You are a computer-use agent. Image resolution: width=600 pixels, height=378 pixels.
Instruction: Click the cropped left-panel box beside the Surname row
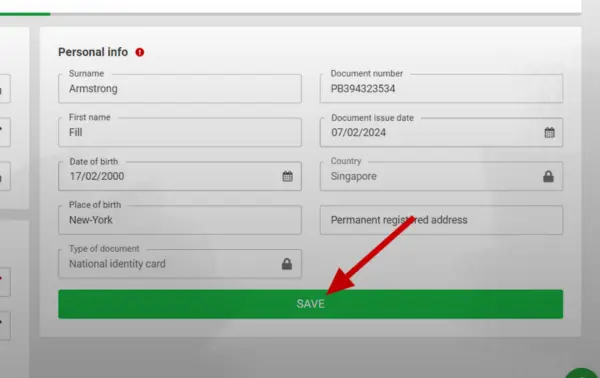pos(5,89)
